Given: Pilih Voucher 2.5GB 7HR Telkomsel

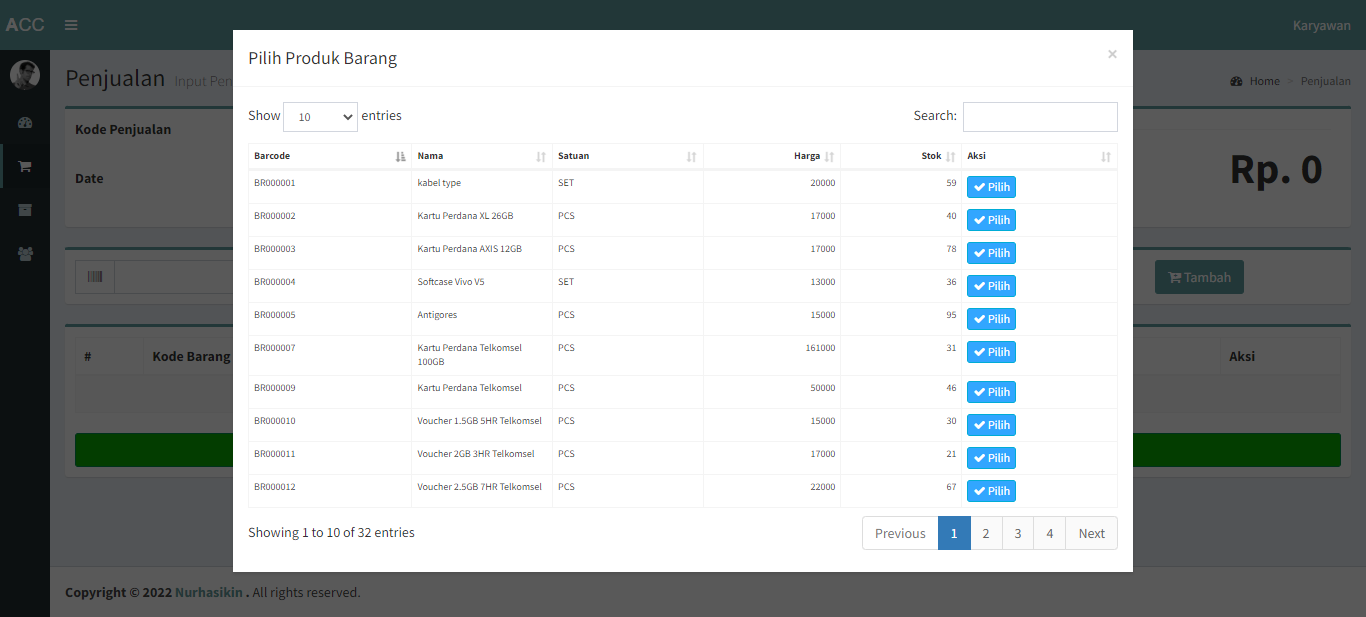Looking at the screenshot, I should [x=991, y=491].
